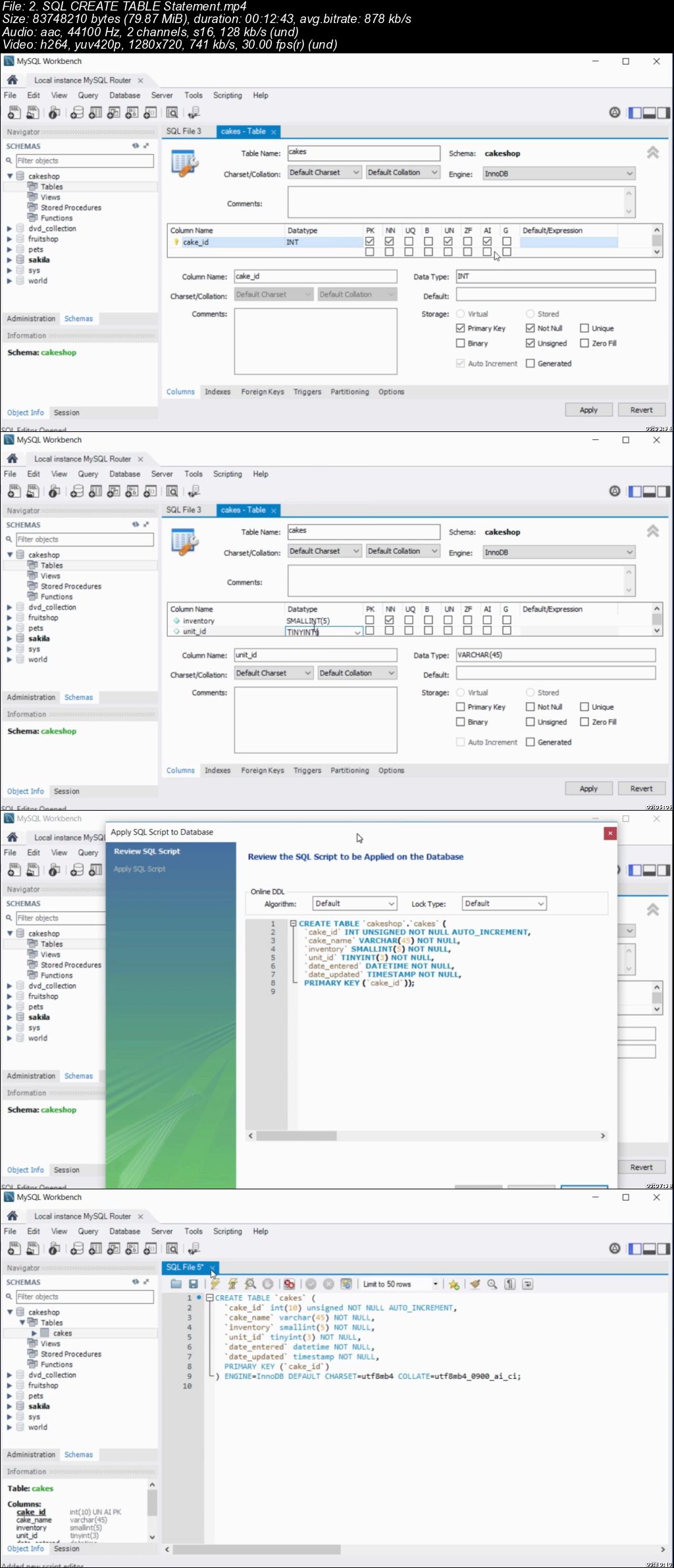
Task: Click the word wrap icon in SQL File 5 toolbar
Action: (527, 1284)
